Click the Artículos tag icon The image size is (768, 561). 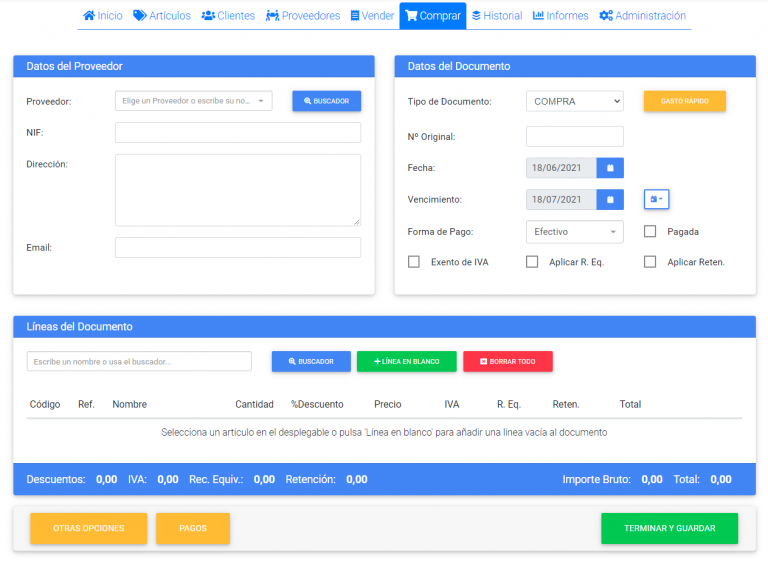pyautogui.click(x=139, y=16)
